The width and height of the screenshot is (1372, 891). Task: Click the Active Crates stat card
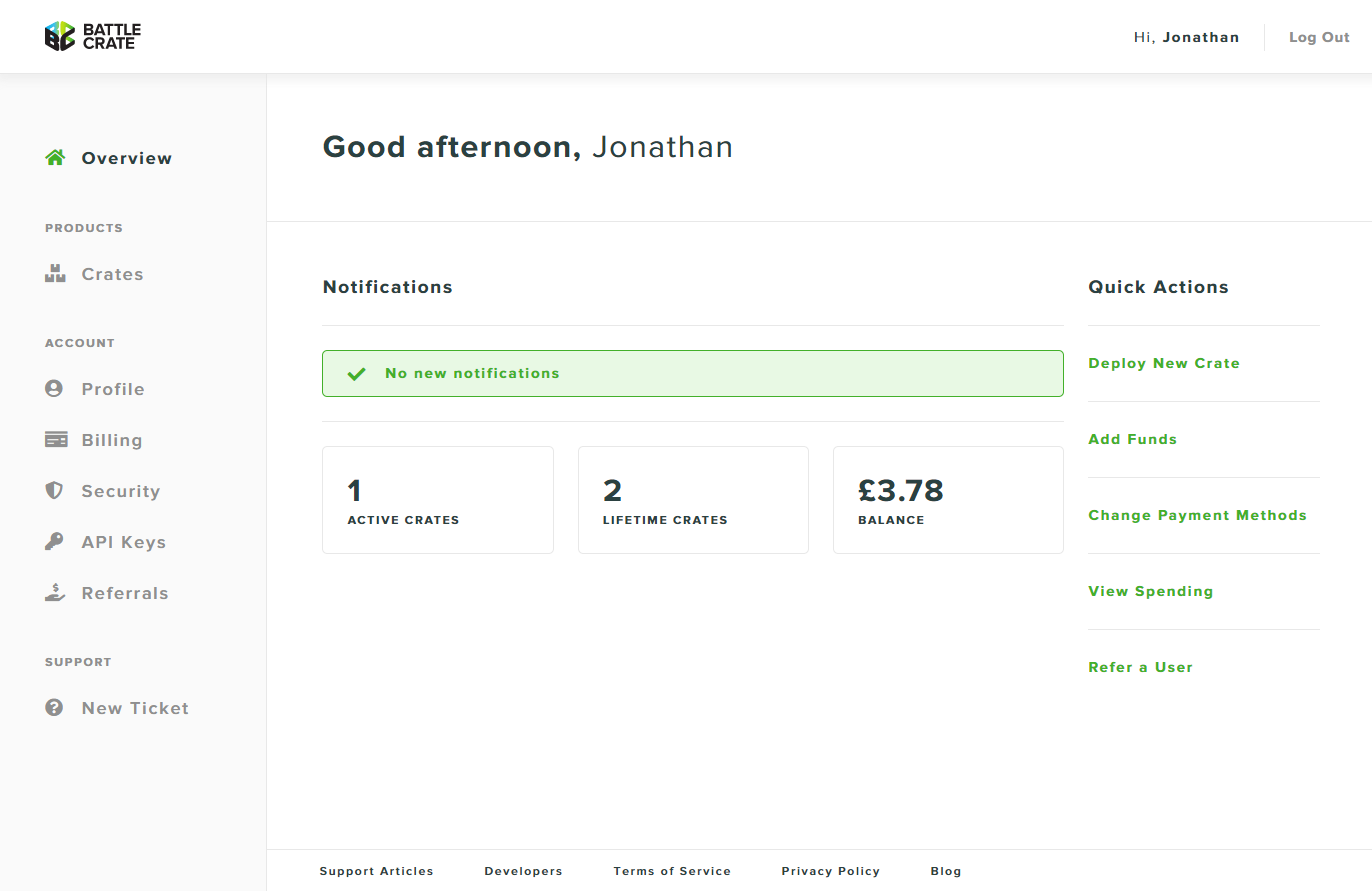(x=437, y=500)
